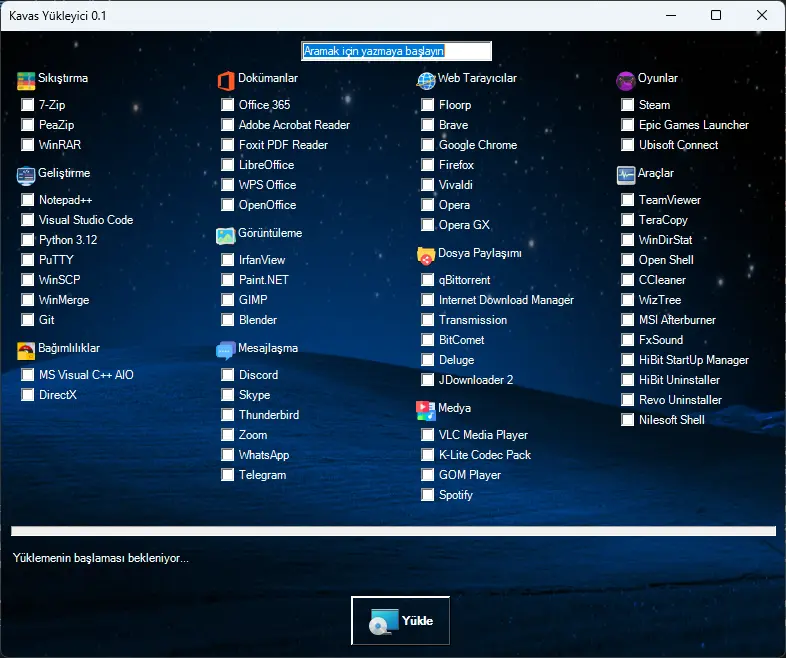Screen dimensions: 786x658
Task: Click the Yükle install button
Action: click(x=401, y=620)
